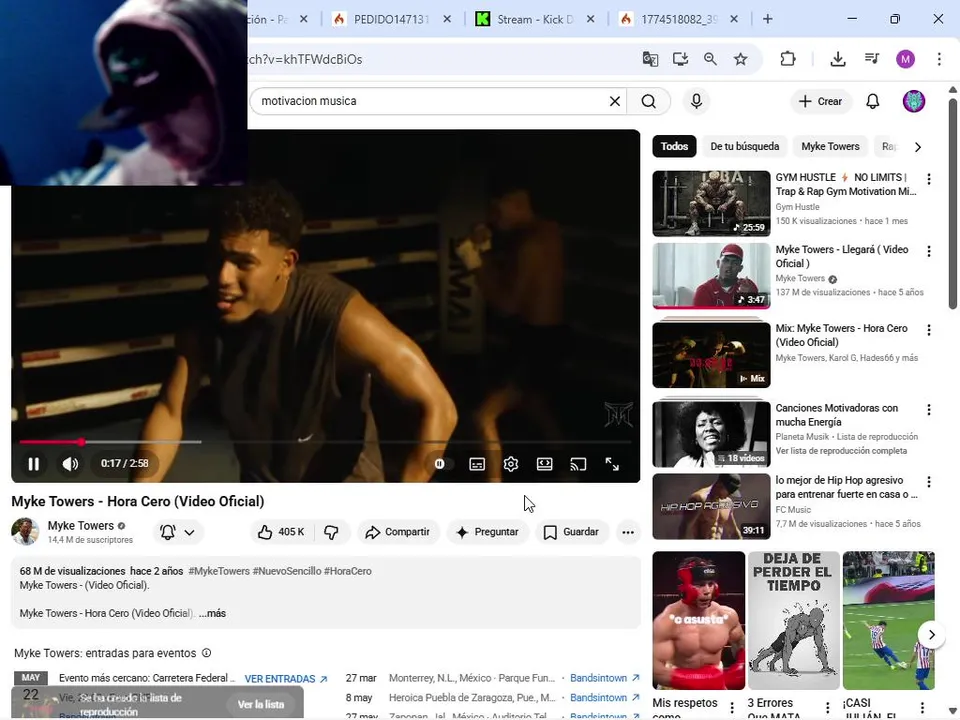Open options for Canciones Motivadoras playlist
Screen dimensions: 960x720
point(929,410)
